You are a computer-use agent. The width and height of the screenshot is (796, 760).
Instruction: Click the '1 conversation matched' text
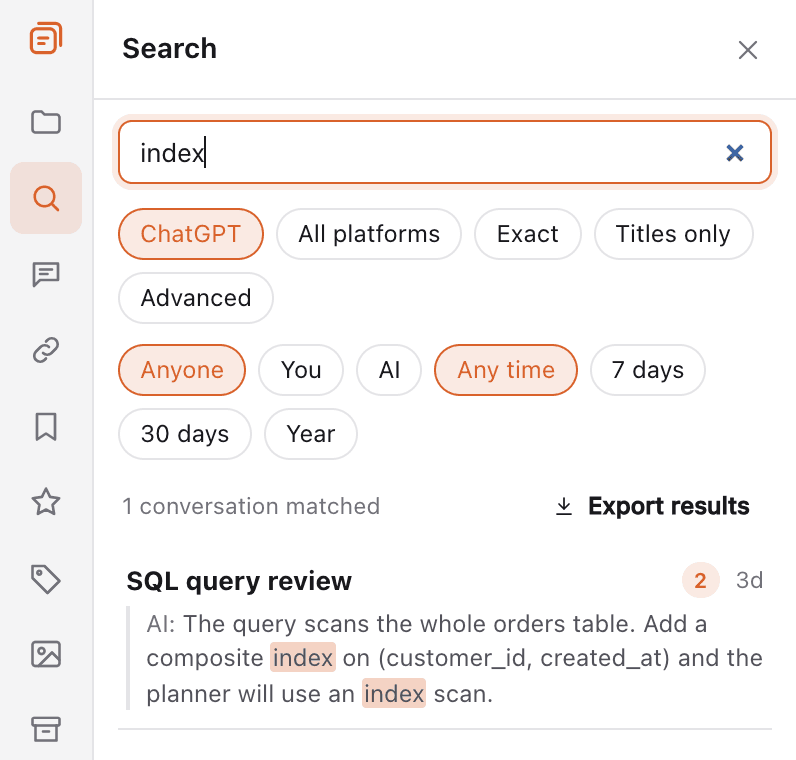pos(251,507)
